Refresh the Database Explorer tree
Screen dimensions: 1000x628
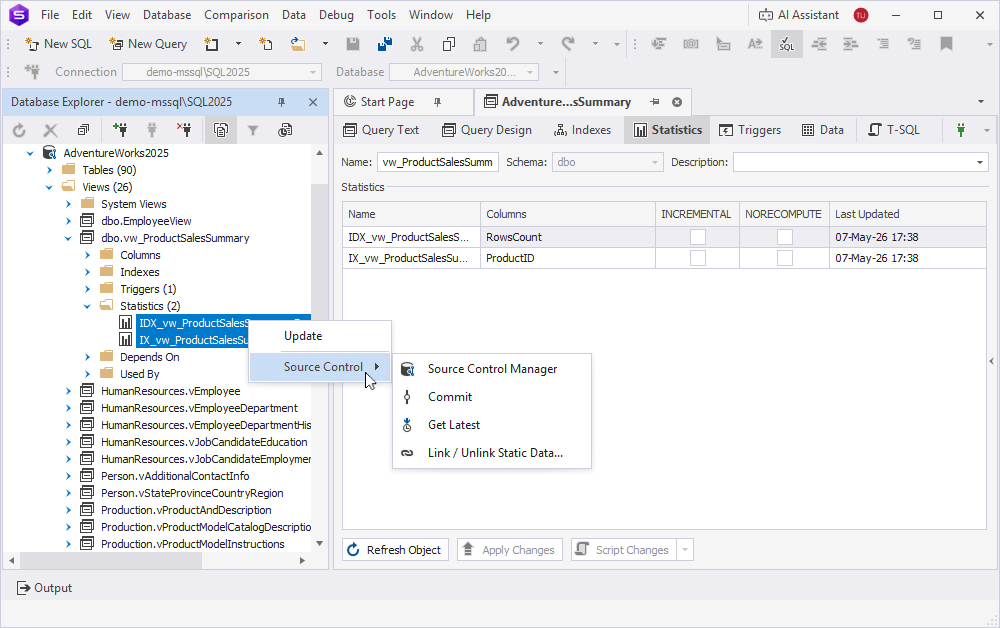(x=19, y=130)
